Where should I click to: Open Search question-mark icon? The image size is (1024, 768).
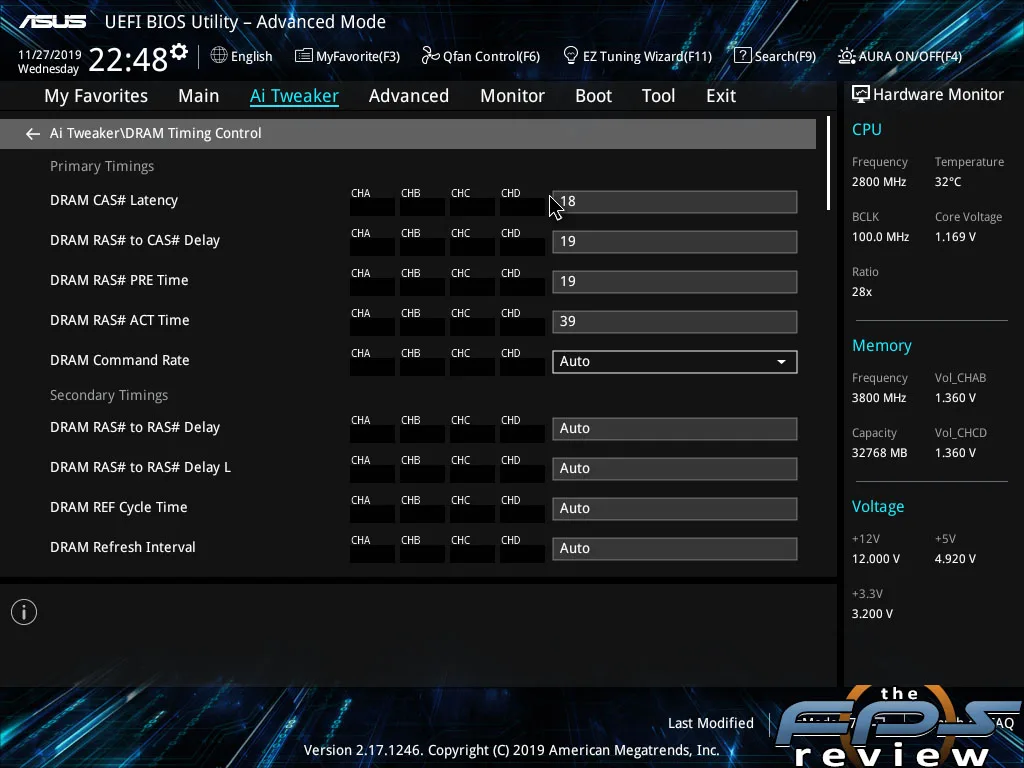742,56
